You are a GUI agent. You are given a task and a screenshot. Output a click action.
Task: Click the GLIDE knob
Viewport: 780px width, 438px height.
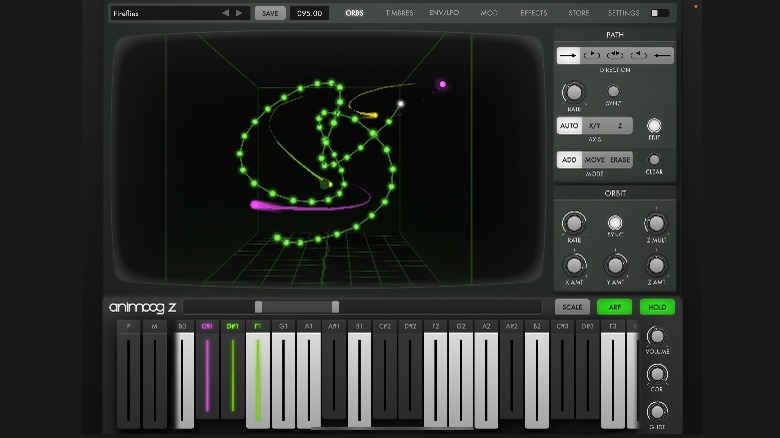tap(657, 412)
